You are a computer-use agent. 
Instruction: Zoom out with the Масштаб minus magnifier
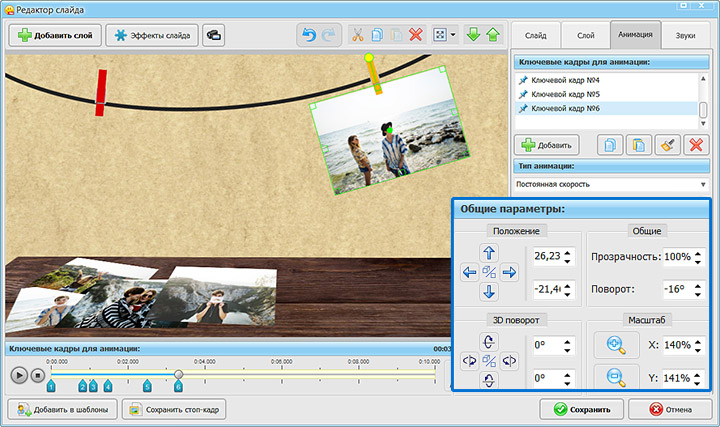(616, 377)
